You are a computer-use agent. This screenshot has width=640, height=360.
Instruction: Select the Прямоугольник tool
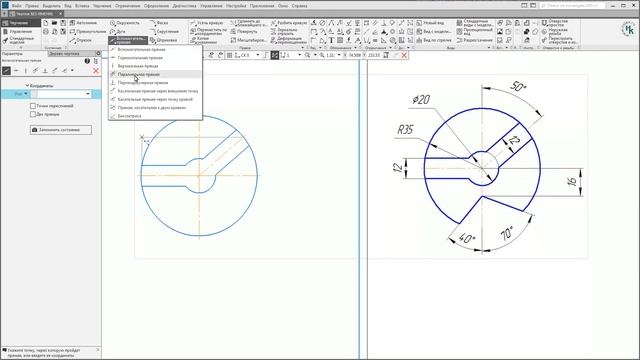(x=88, y=31)
